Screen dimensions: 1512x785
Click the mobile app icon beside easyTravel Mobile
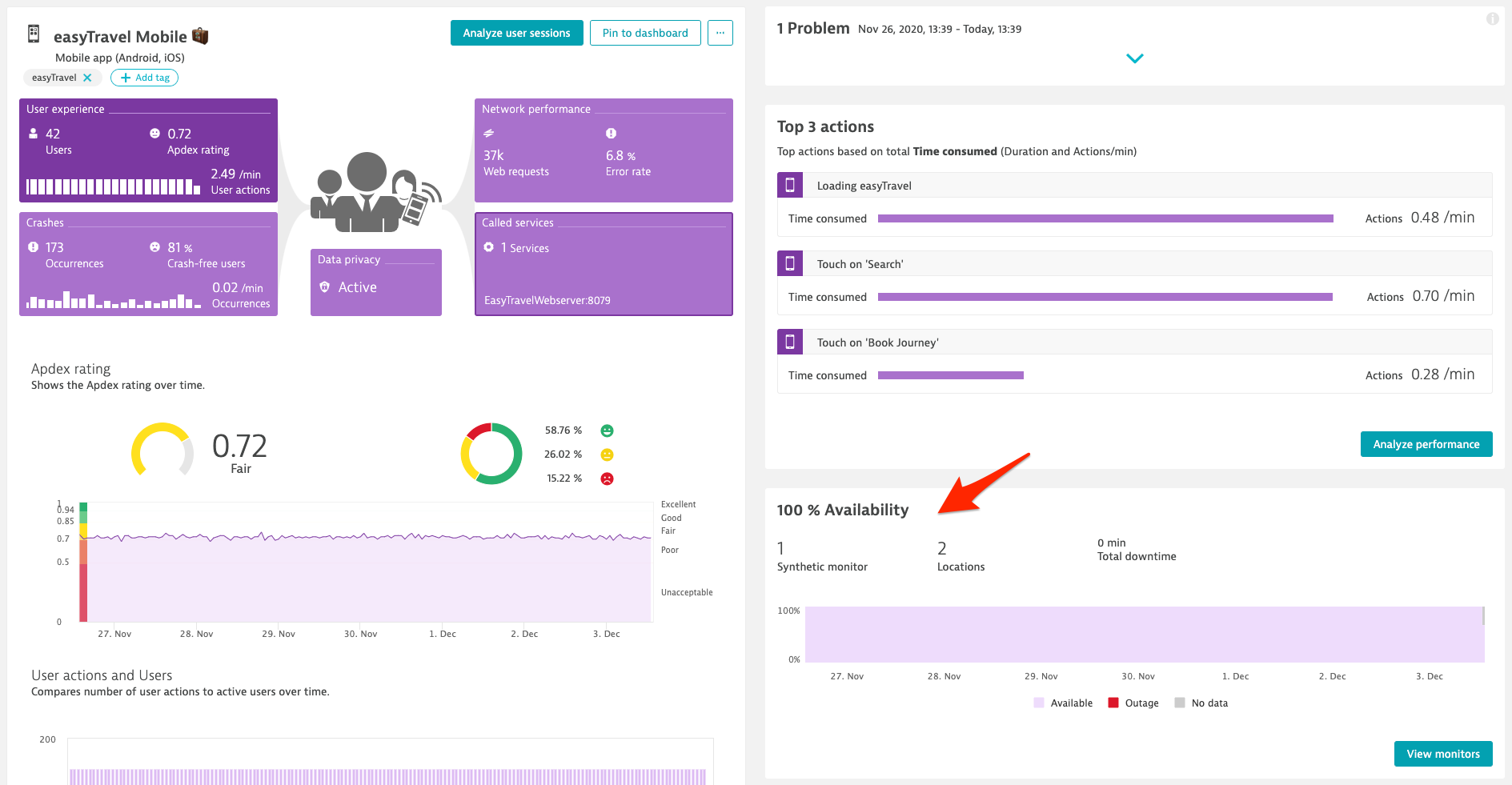34,34
